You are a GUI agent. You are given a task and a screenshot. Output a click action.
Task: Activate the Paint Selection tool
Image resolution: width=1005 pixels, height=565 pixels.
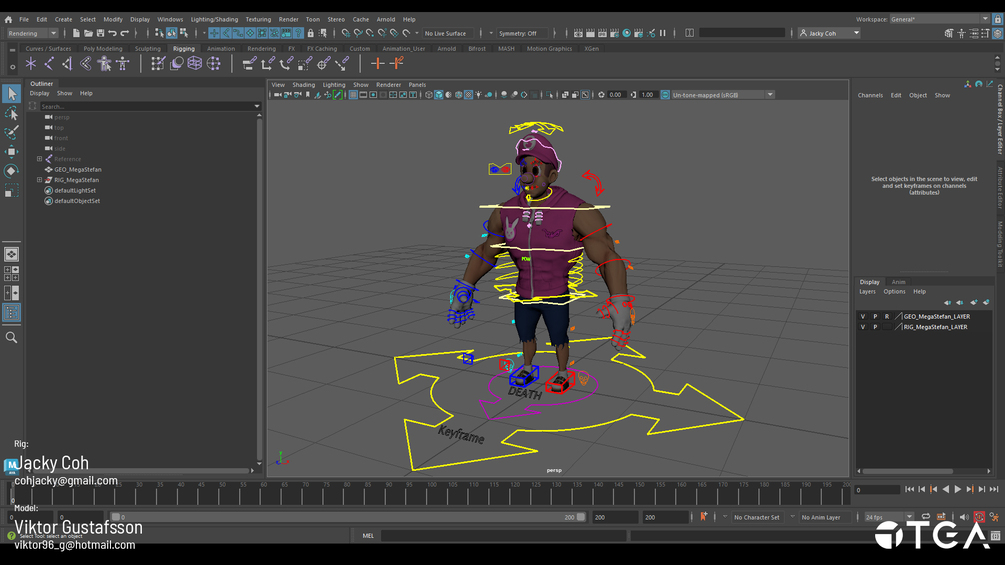pyautogui.click(x=11, y=132)
